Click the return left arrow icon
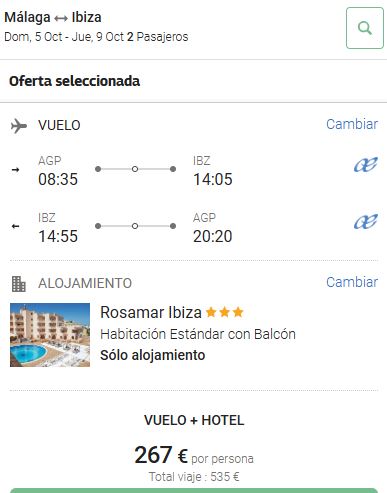Image resolution: width=387 pixels, height=493 pixels. coord(15,226)
